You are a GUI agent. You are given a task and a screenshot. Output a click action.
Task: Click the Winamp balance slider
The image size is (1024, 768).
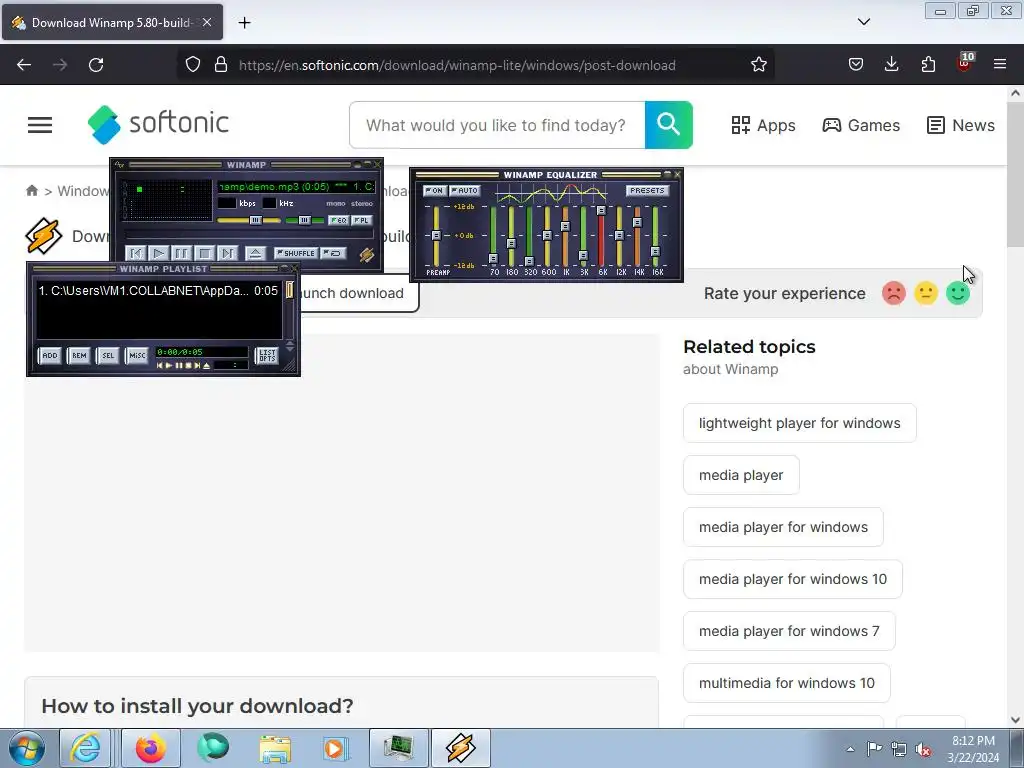click(304, 221)
